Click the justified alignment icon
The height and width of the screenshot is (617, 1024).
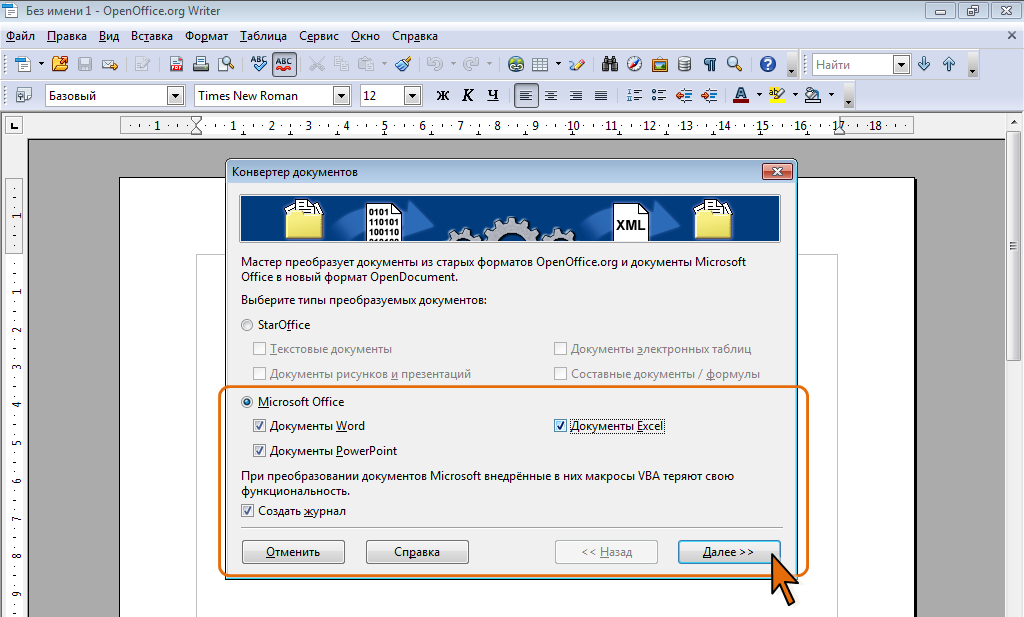click(600, 96)
